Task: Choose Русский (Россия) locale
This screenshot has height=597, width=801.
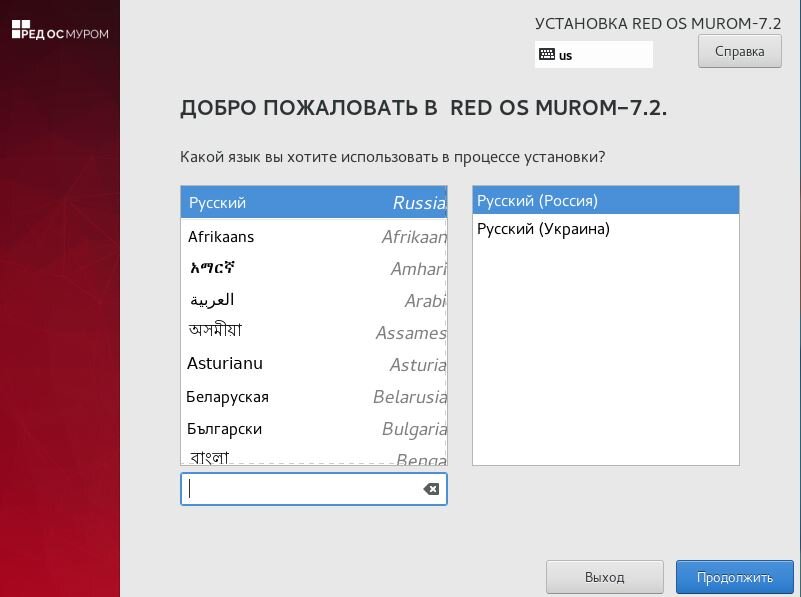Action: (606, 200)
